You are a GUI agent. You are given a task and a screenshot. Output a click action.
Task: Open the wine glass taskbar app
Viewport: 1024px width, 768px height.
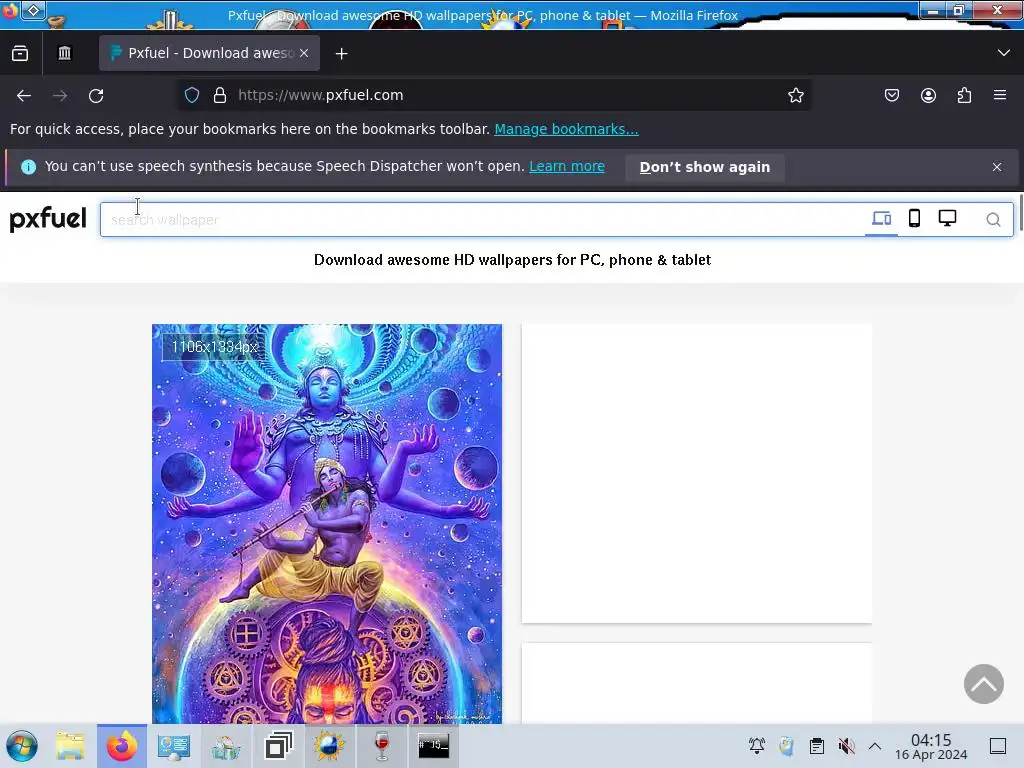tap(381, 746)
